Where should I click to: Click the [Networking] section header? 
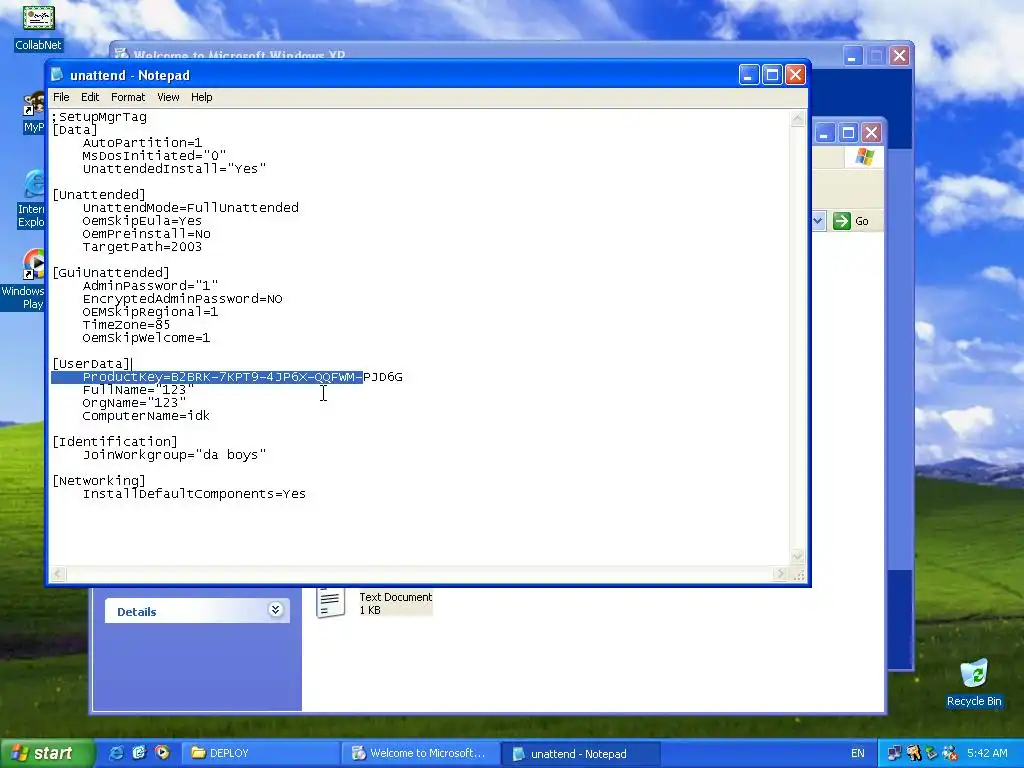coord(99,481)
